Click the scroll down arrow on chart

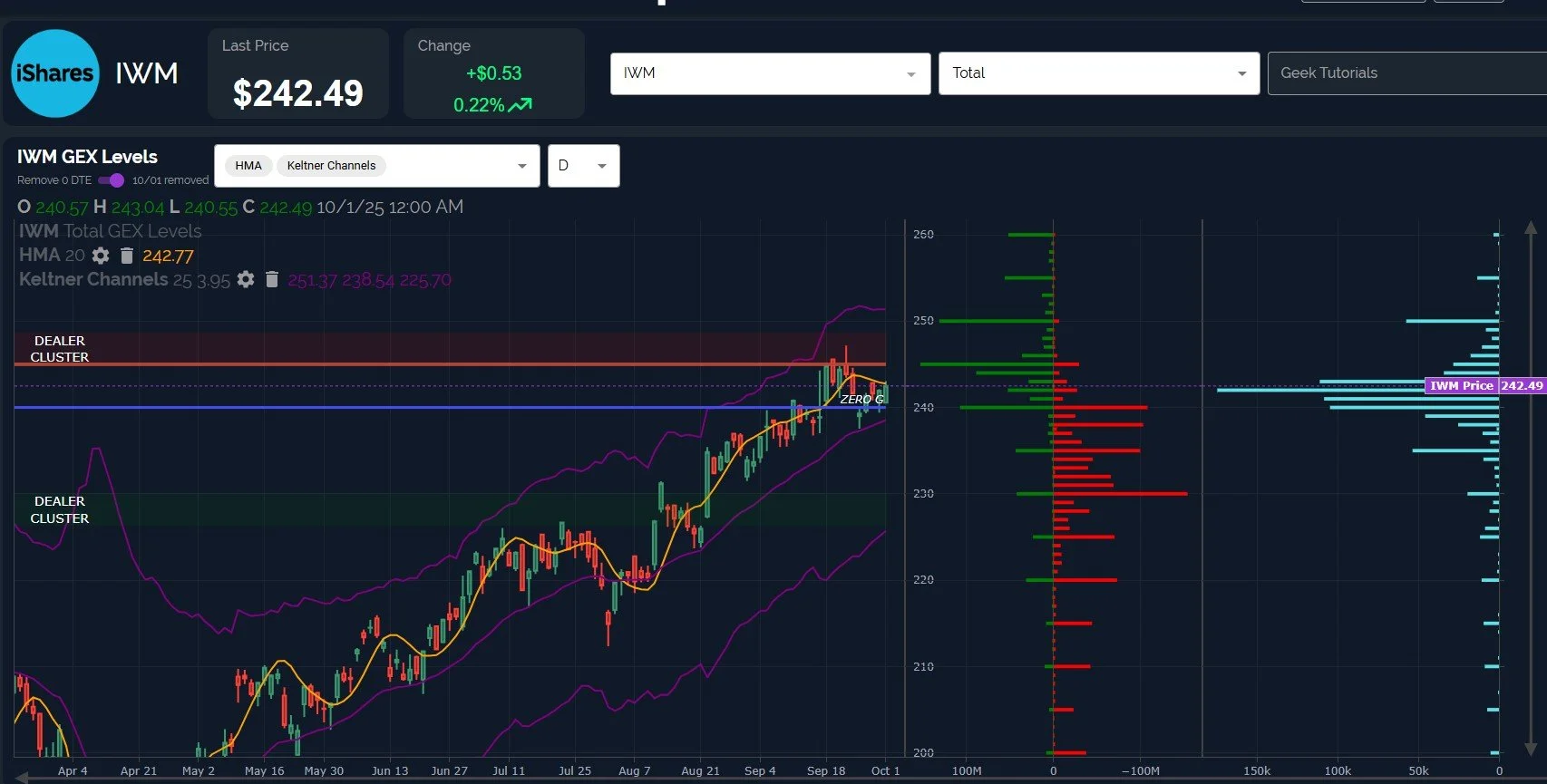[1531, 750]
